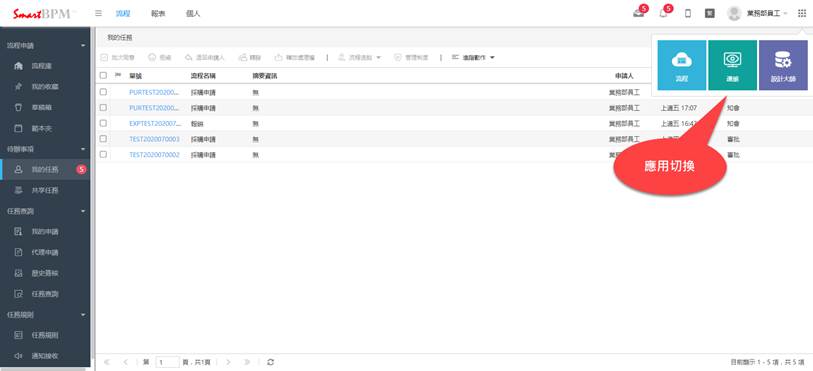Tick the select-all checkbox in table header
813x371 pixels.
click(103, 76)
